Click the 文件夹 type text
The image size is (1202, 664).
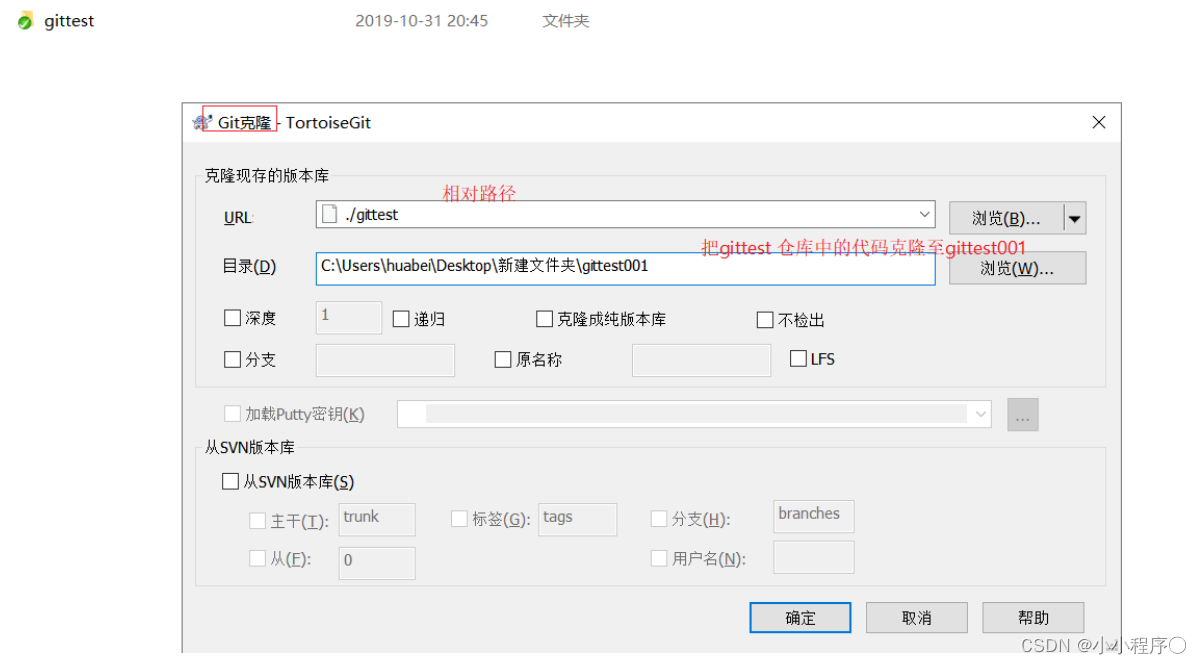[566, 21]
